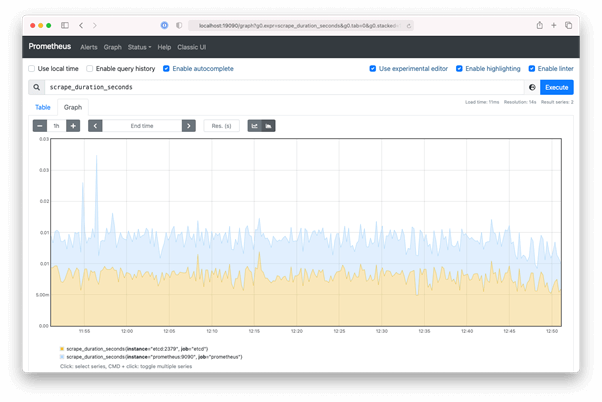
Task: Click the Resolution: 14s stat
Action: tap(520, 102)
